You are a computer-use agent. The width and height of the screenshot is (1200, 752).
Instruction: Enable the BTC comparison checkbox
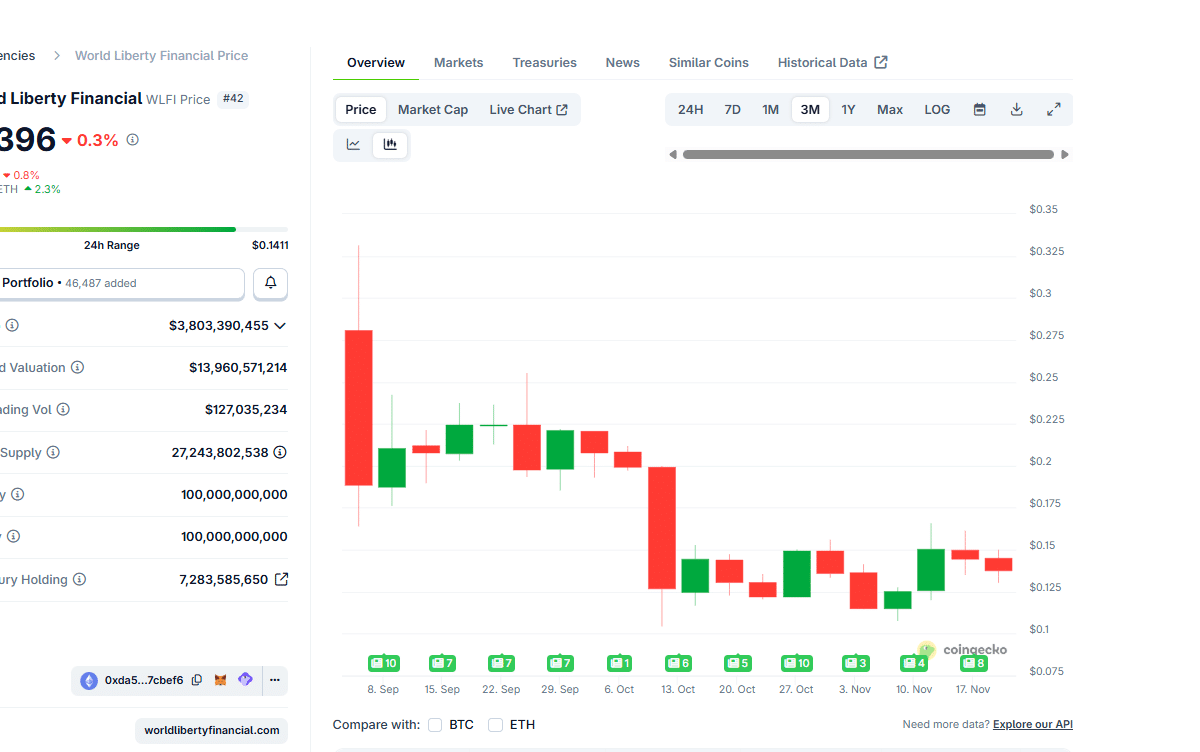(435, 725)
